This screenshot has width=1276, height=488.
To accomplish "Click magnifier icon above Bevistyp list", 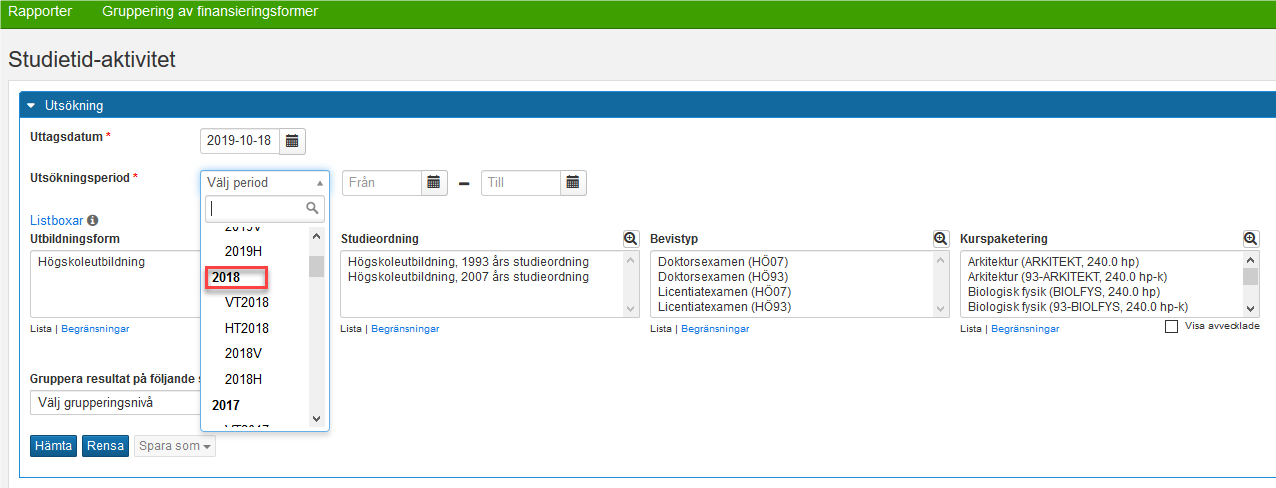I will (941, 239).
